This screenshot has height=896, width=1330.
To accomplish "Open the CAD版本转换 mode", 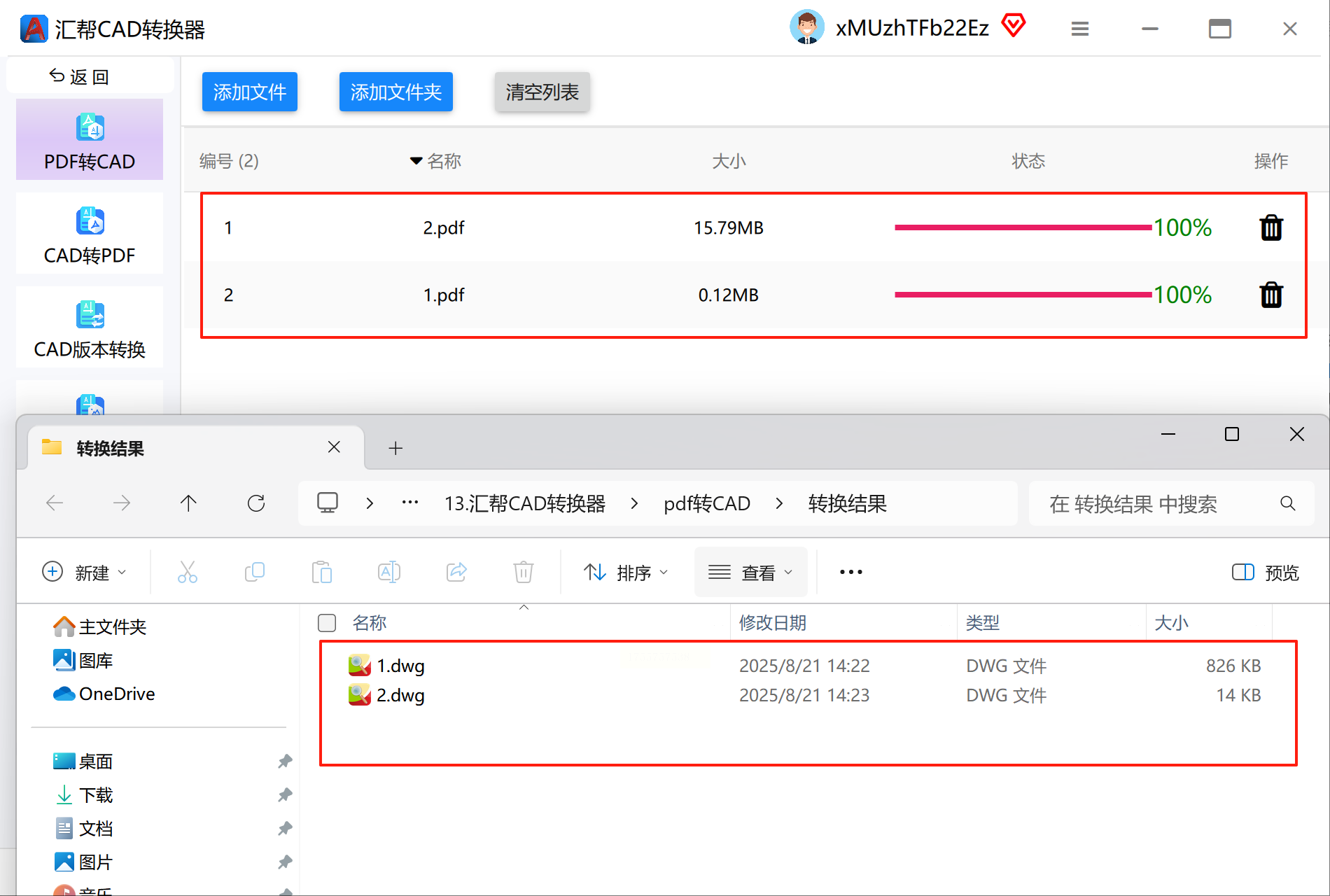I will [x=90, y=328].
